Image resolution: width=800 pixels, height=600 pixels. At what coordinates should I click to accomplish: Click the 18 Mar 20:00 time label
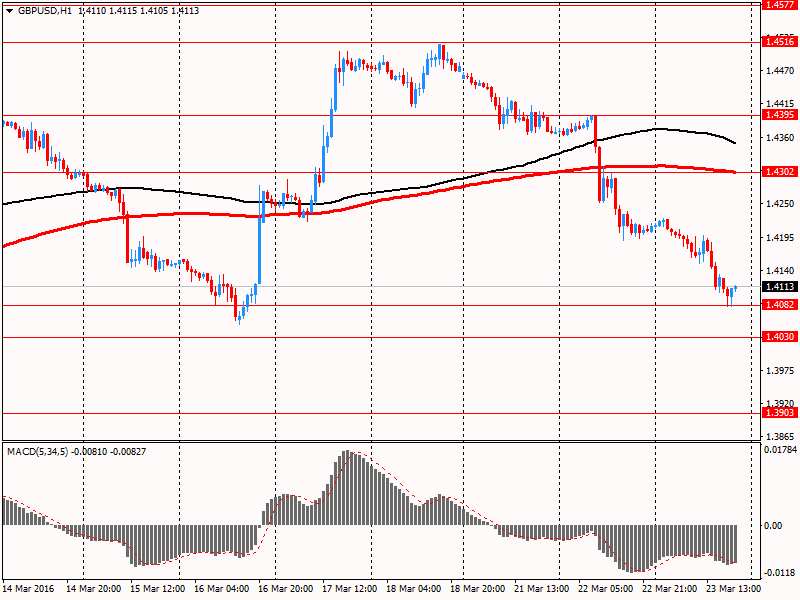tap(478, 589)
